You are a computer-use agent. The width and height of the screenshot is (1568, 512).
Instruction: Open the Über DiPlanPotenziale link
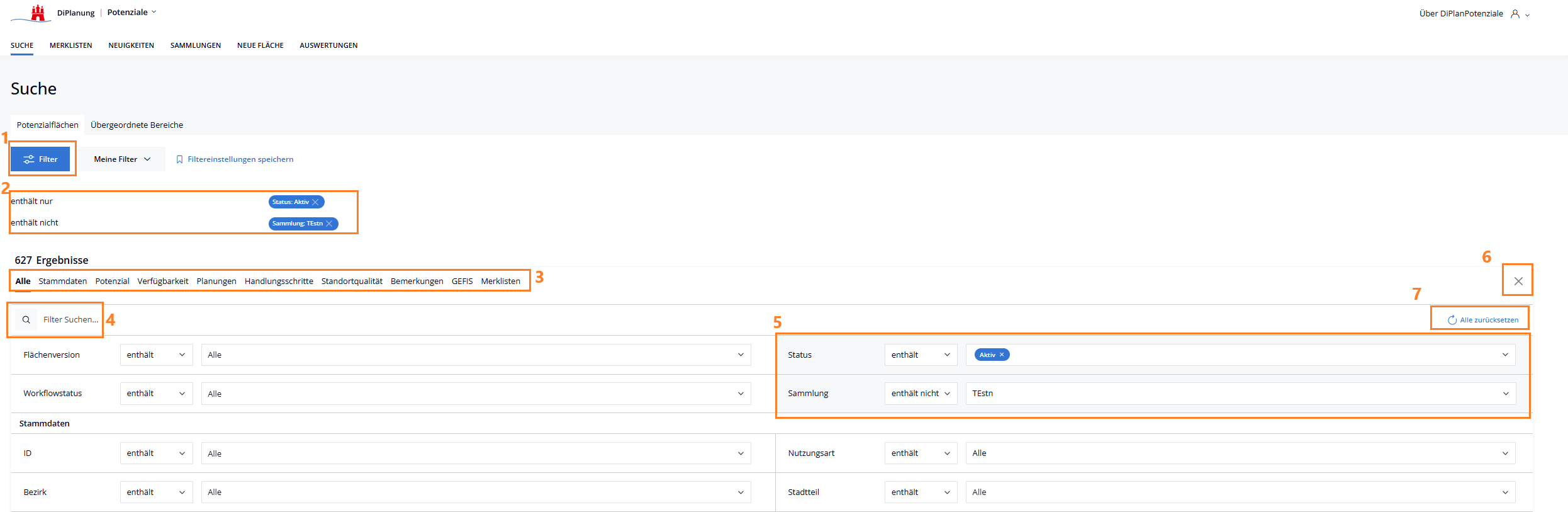click(x=1460, y=14)
